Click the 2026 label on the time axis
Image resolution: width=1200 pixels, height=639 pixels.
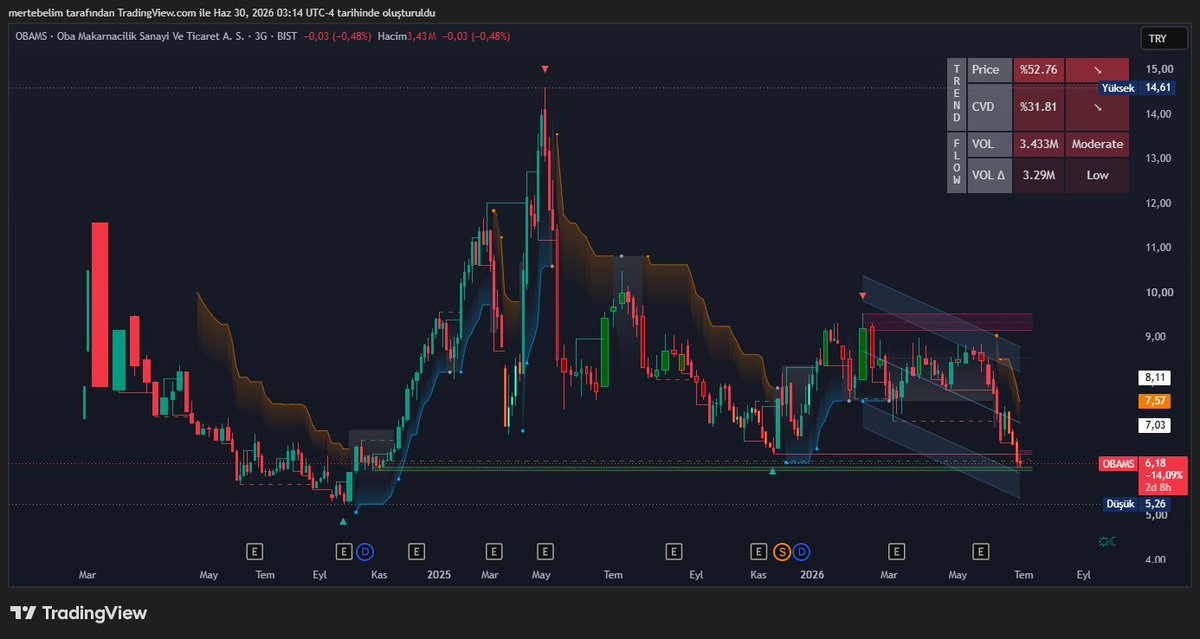[x=812, y=575]
